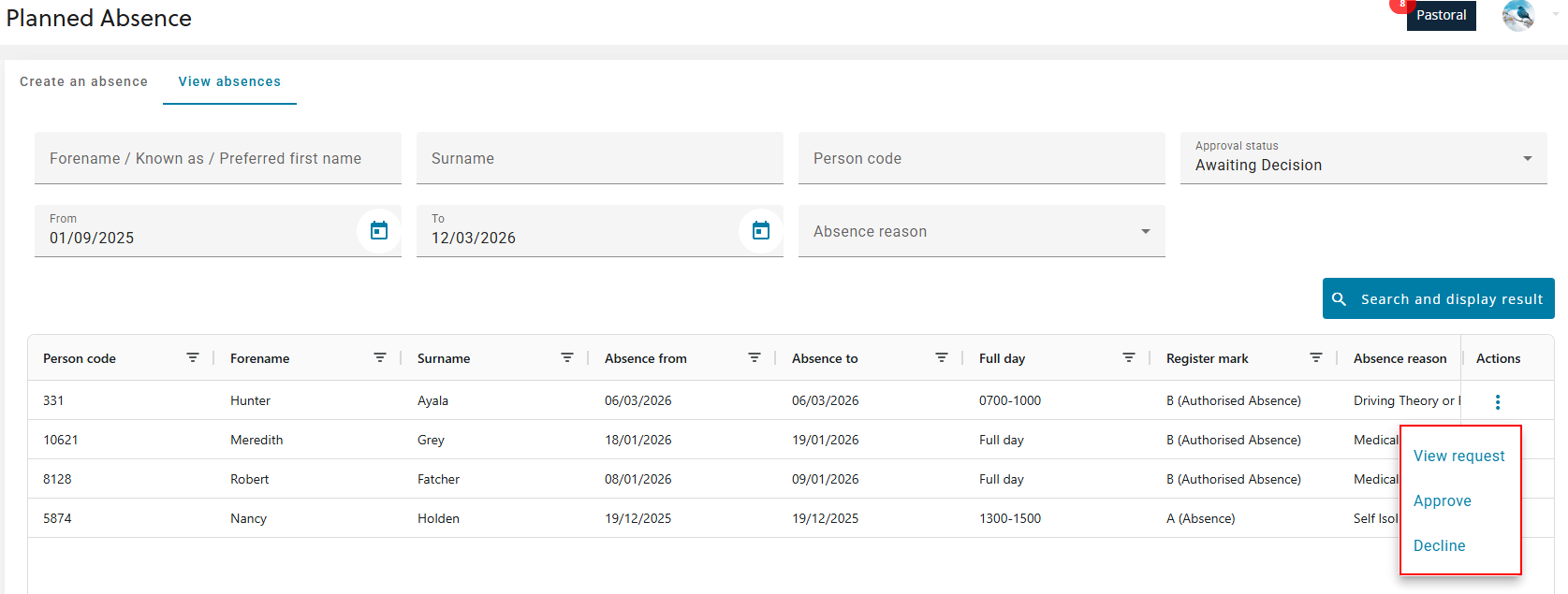Click the Surname input field
The image size is (1568, 594).
coord(599,158)
